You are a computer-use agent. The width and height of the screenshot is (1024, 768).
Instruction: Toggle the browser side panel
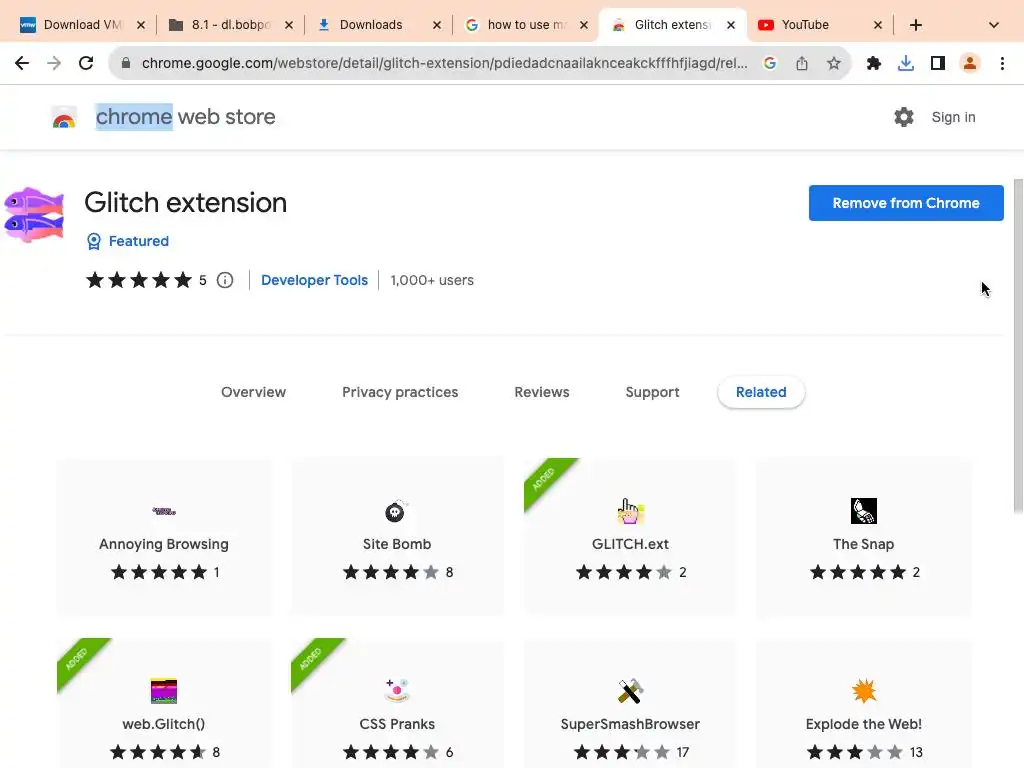point(938,63)
